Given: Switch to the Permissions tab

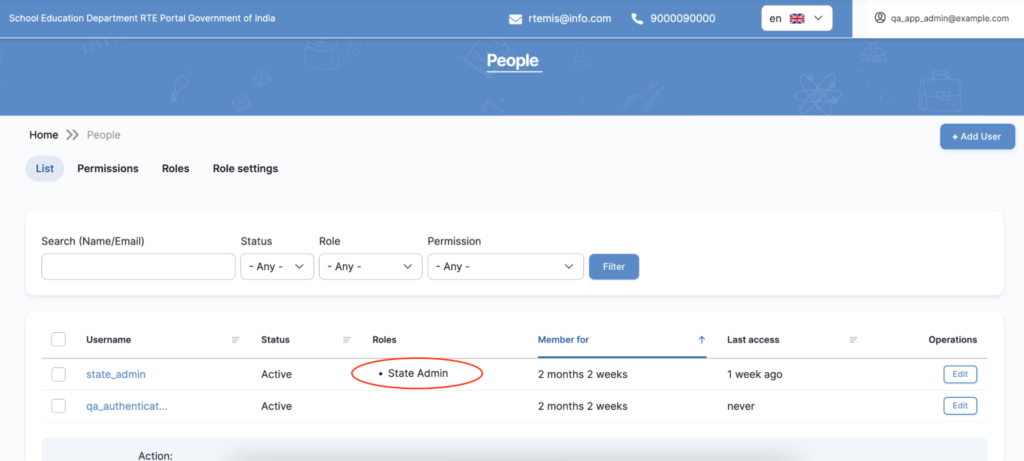Looking at the screenshot, I should click(x=108, y=169).
